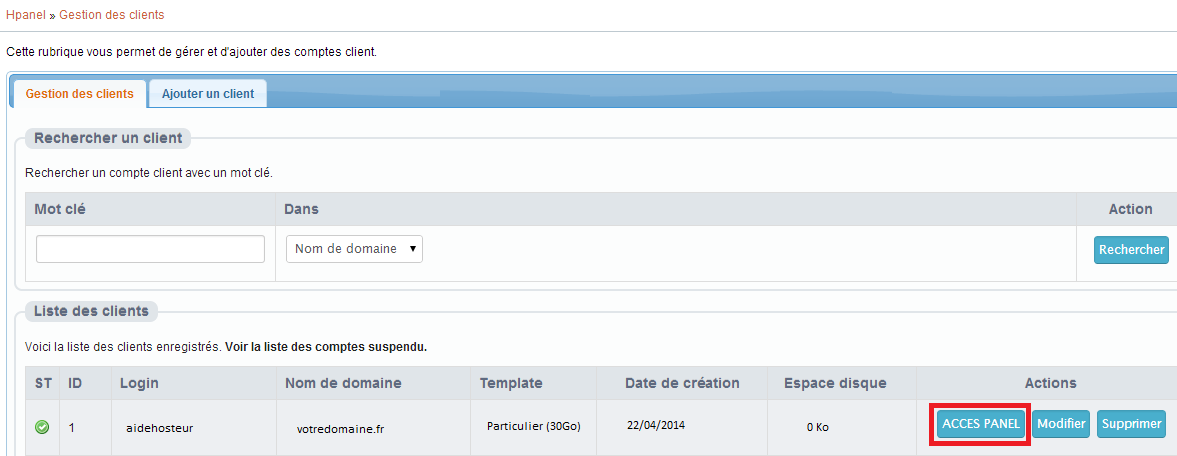Click Modifier for client aidehosteur
This screenshot has height=456, width=1177.
1061,424
